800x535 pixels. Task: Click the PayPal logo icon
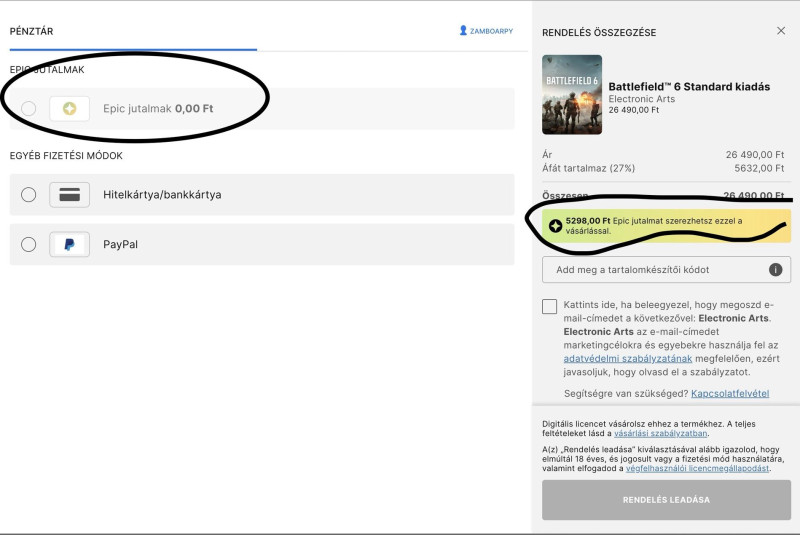tap(69, 244)
